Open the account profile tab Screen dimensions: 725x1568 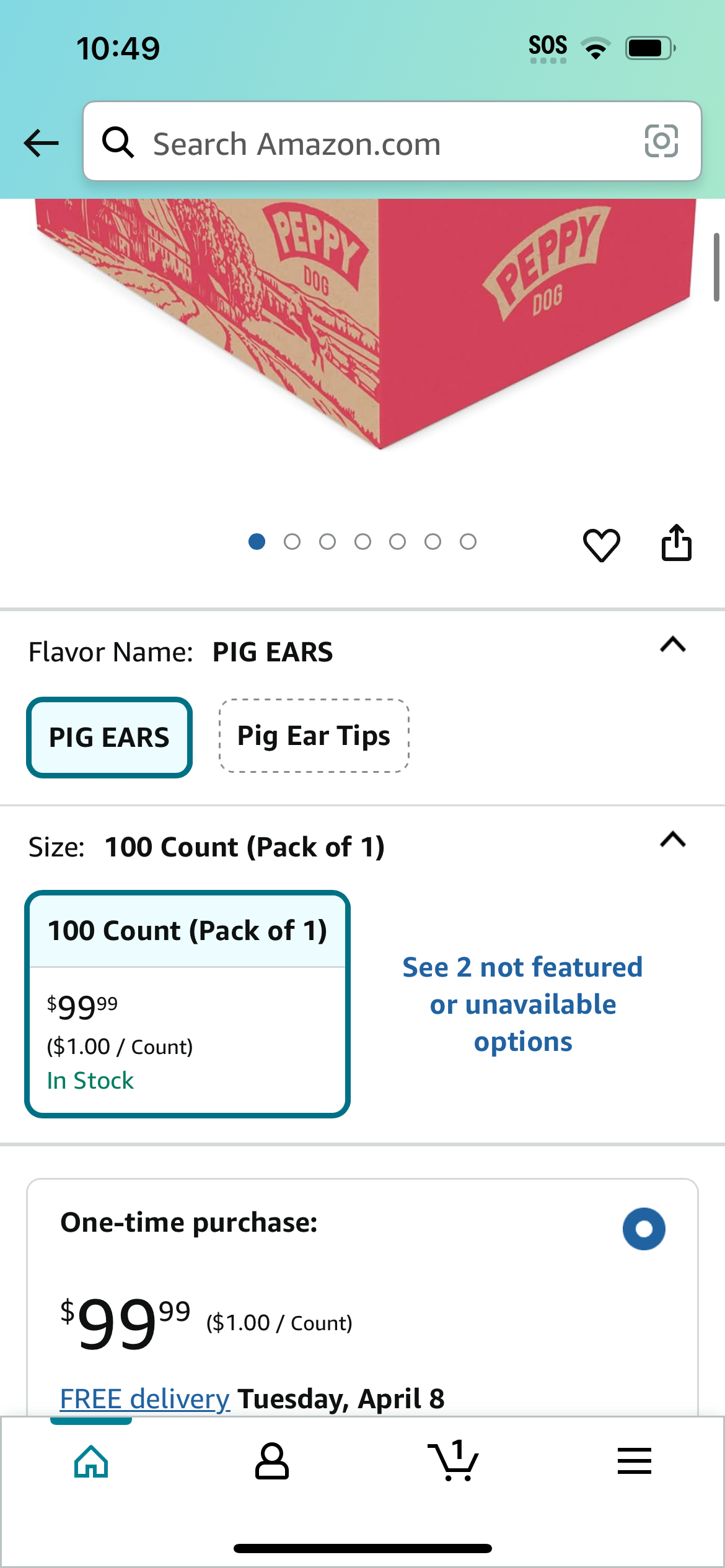[271, 1461]
